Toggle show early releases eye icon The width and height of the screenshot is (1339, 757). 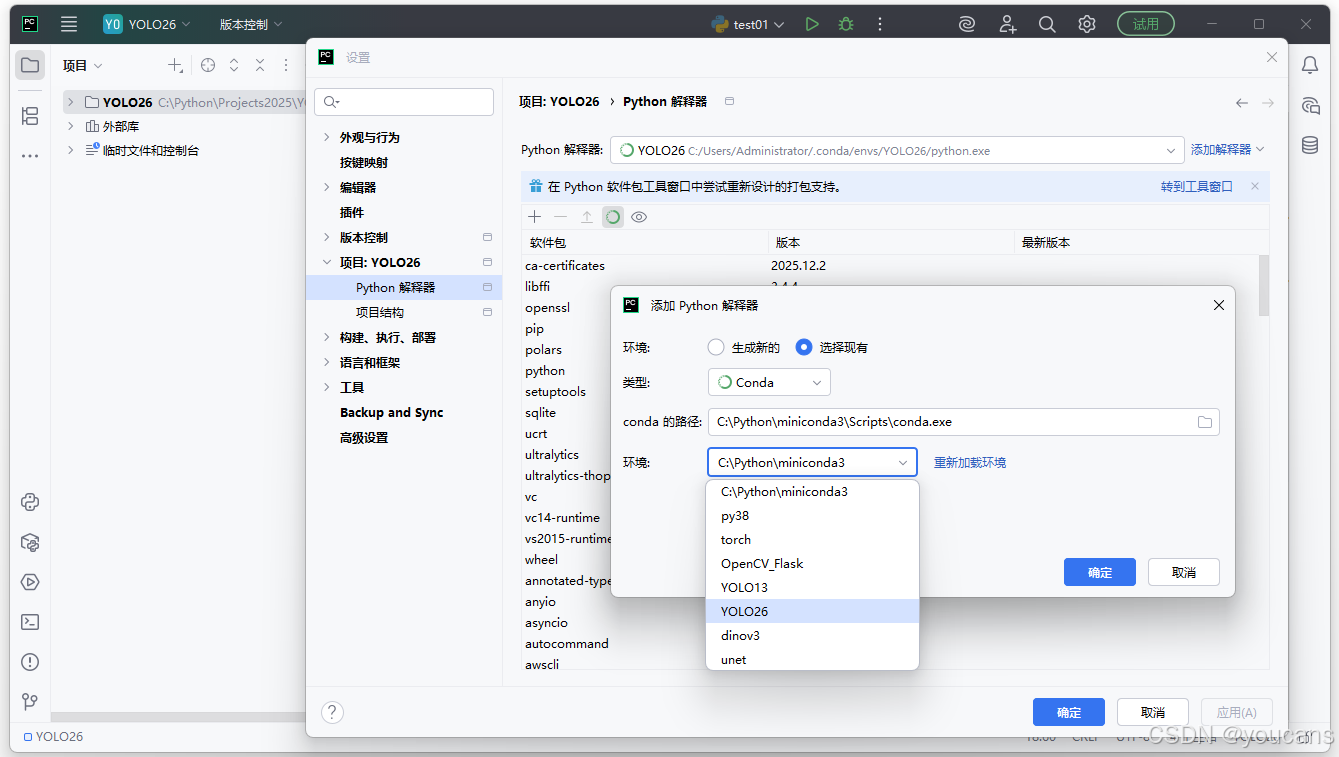click(x=639, y=217)
